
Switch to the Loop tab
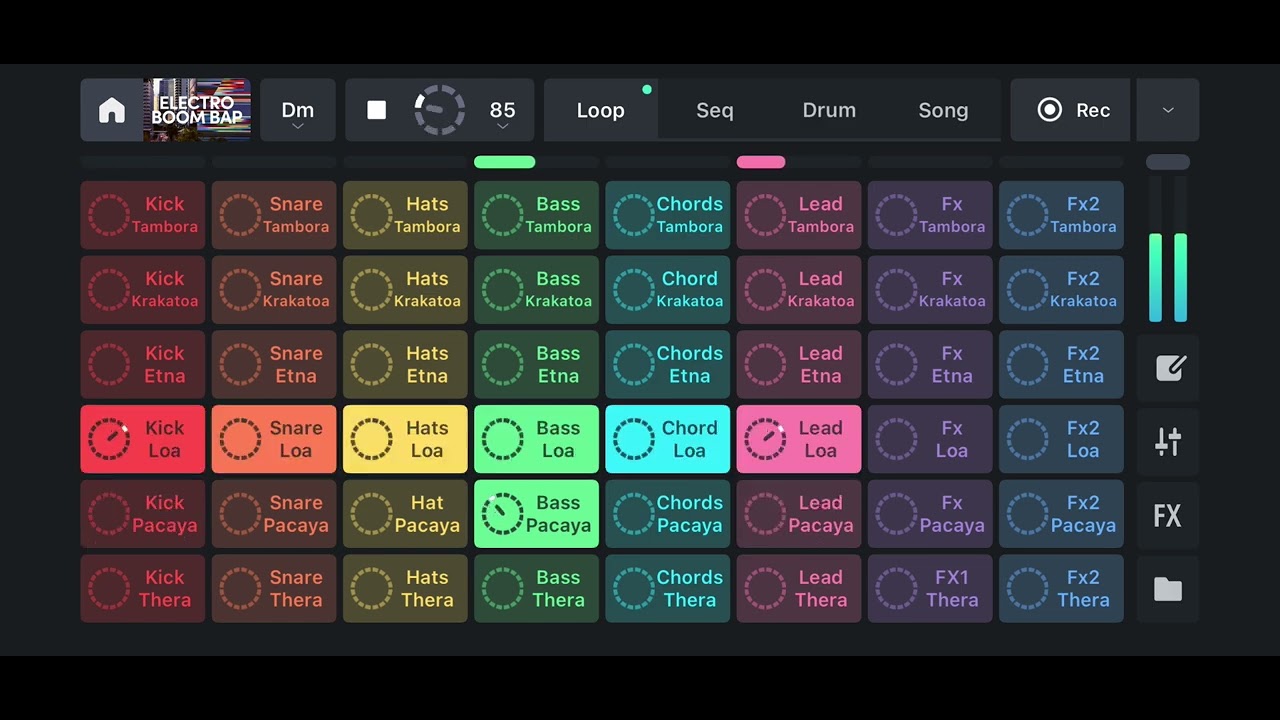pyautogui.click(x=601, y=110)
